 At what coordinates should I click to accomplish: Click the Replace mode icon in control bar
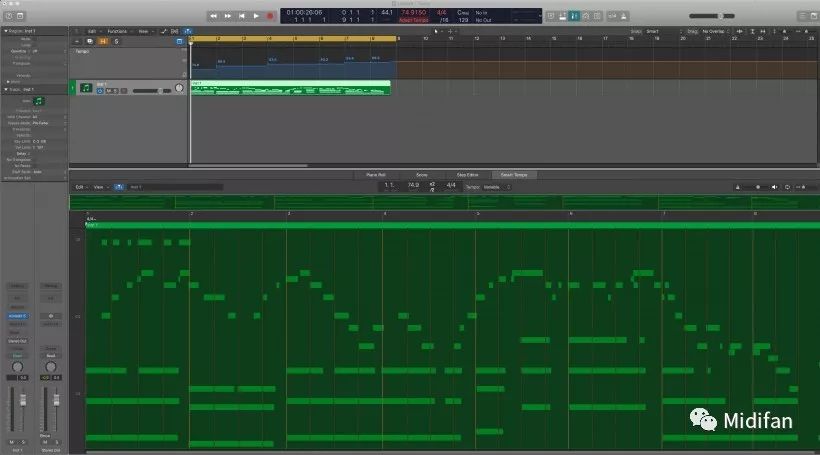(586, 16)
